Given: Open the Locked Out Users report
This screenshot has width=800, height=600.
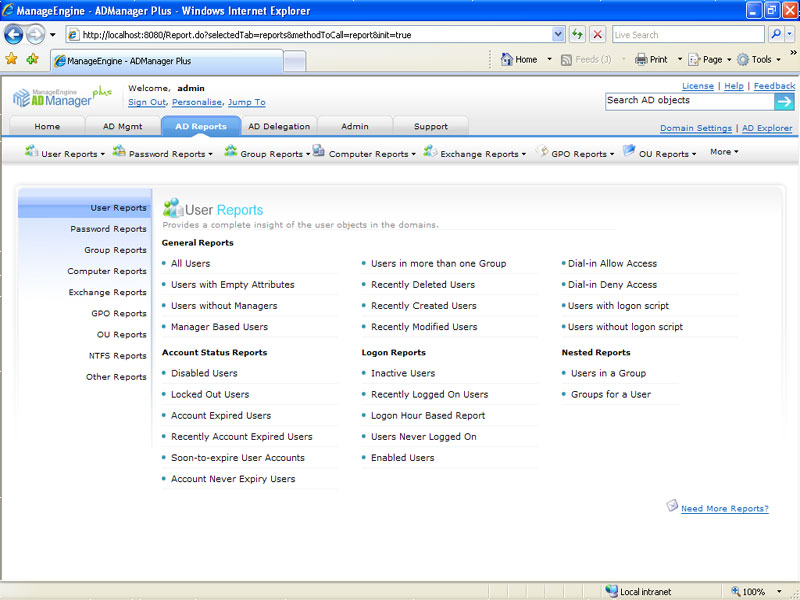Looking at the screenshot, I should point(210,394).
